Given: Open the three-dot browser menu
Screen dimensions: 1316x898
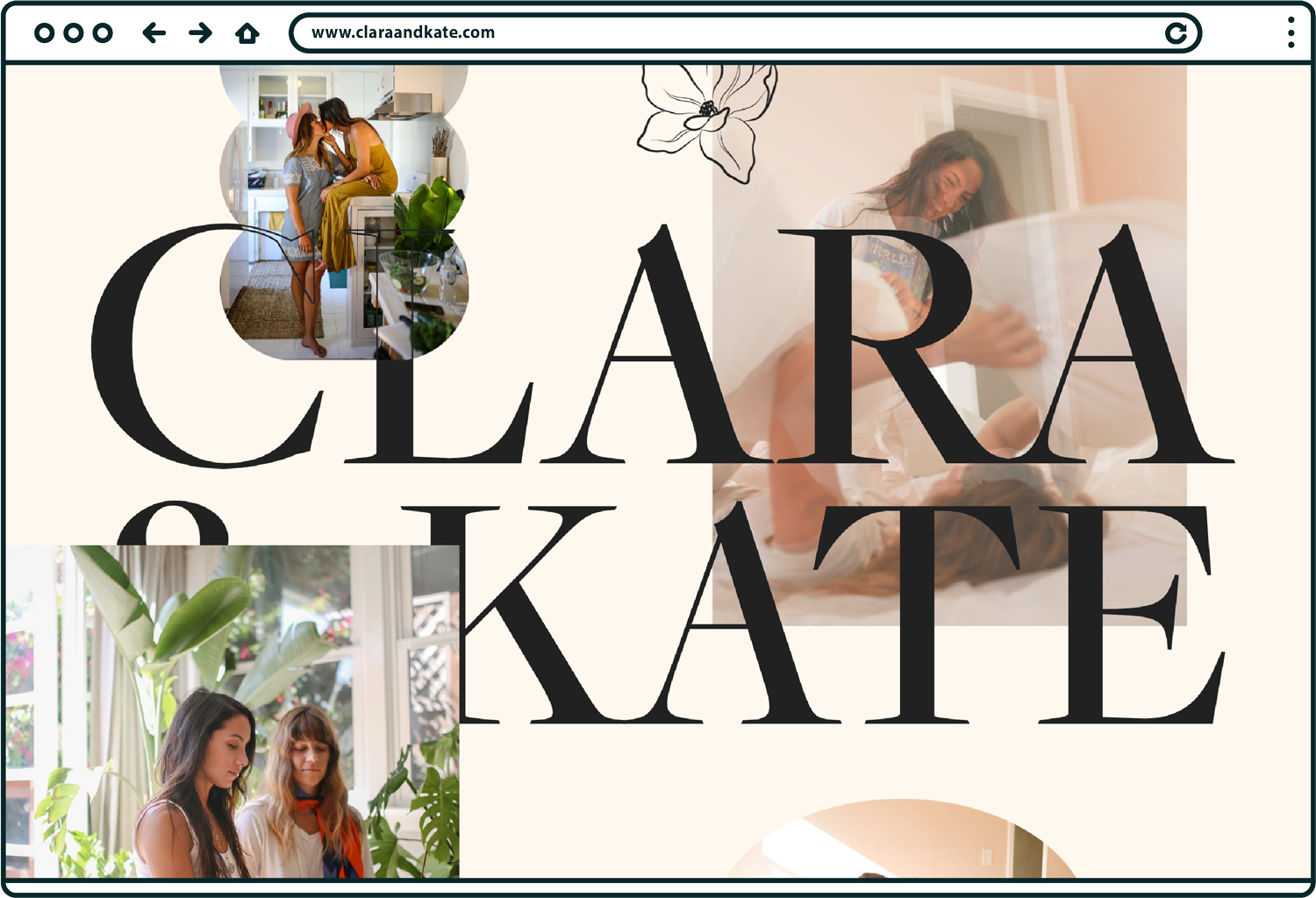Looking at the screenshot, I should point(1291,32).
